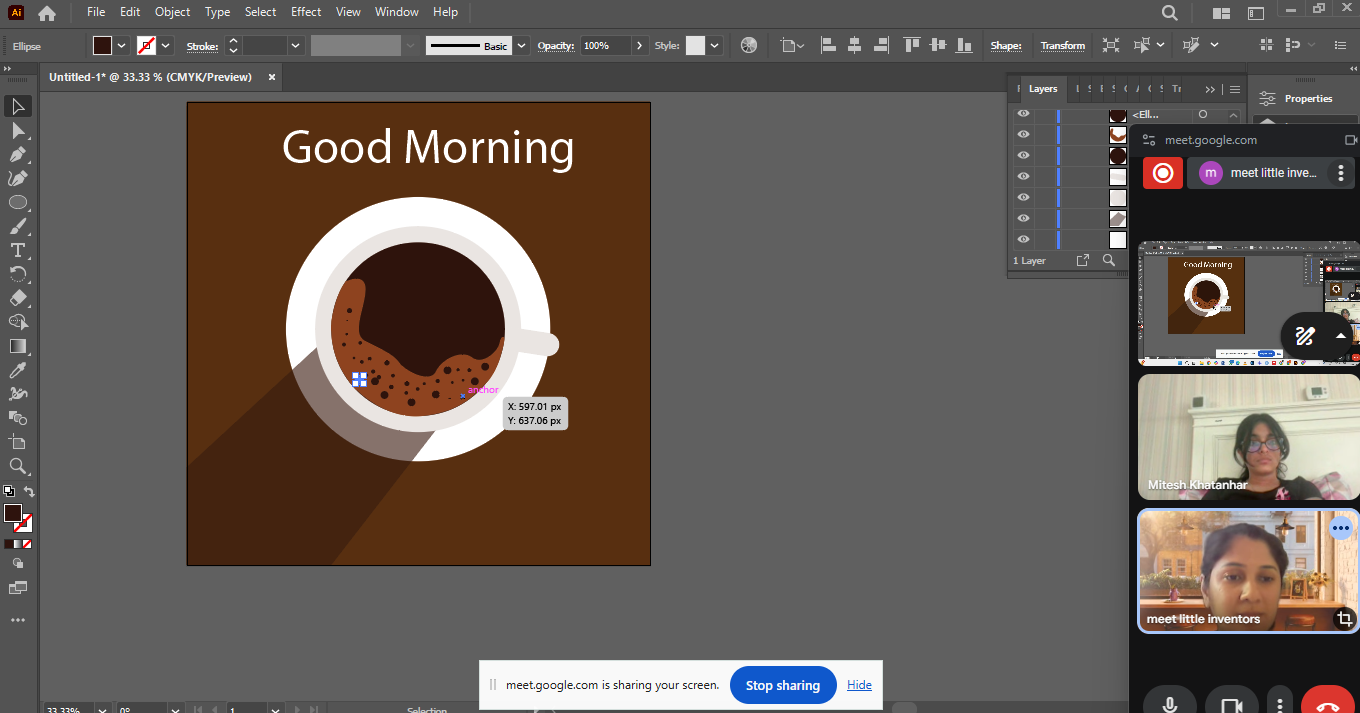Click the Gradient tool
Screen dimensions: 1360x713
point(18,346)
